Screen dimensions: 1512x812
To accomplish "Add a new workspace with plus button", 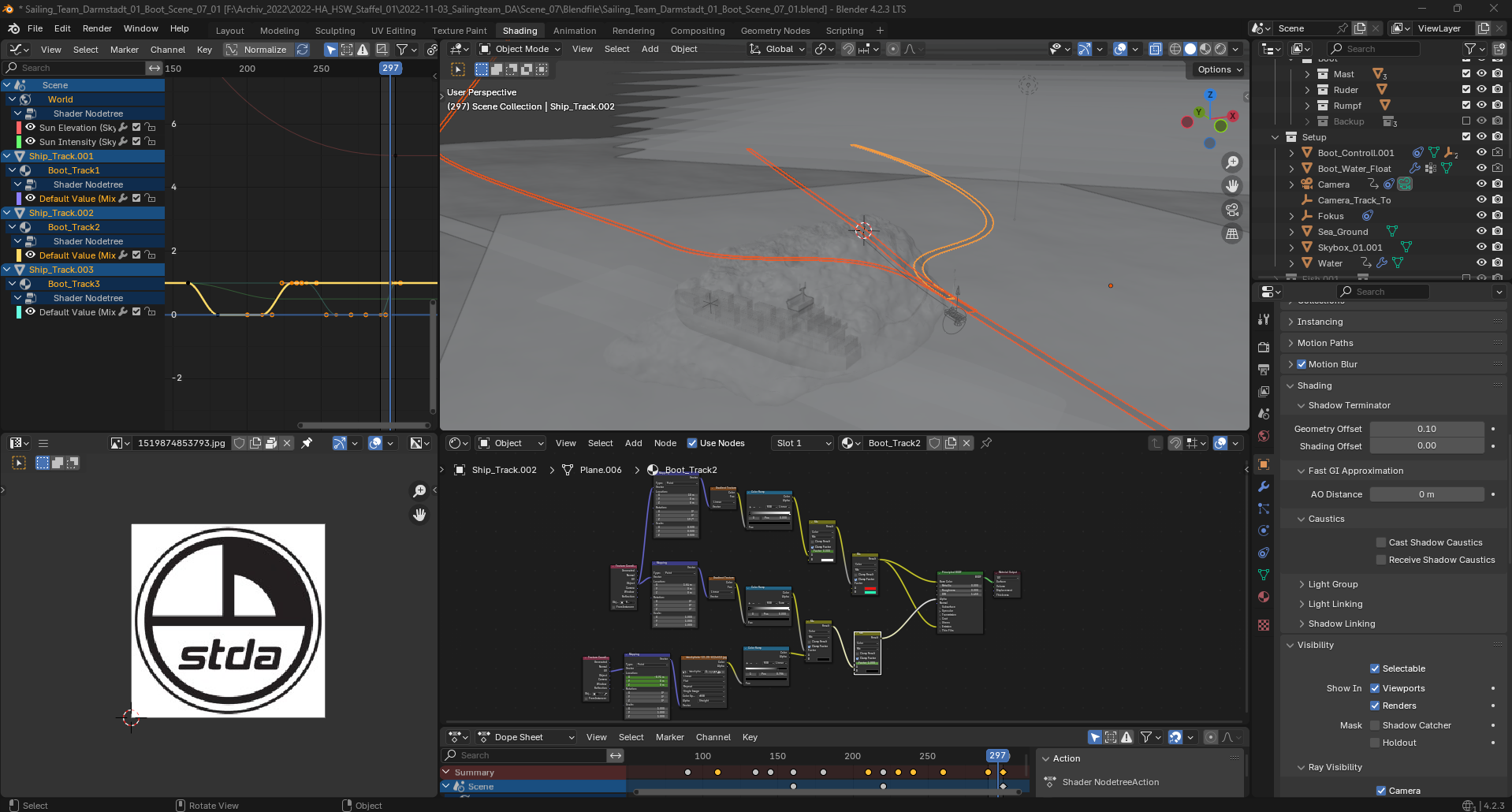I will (880, 31).
